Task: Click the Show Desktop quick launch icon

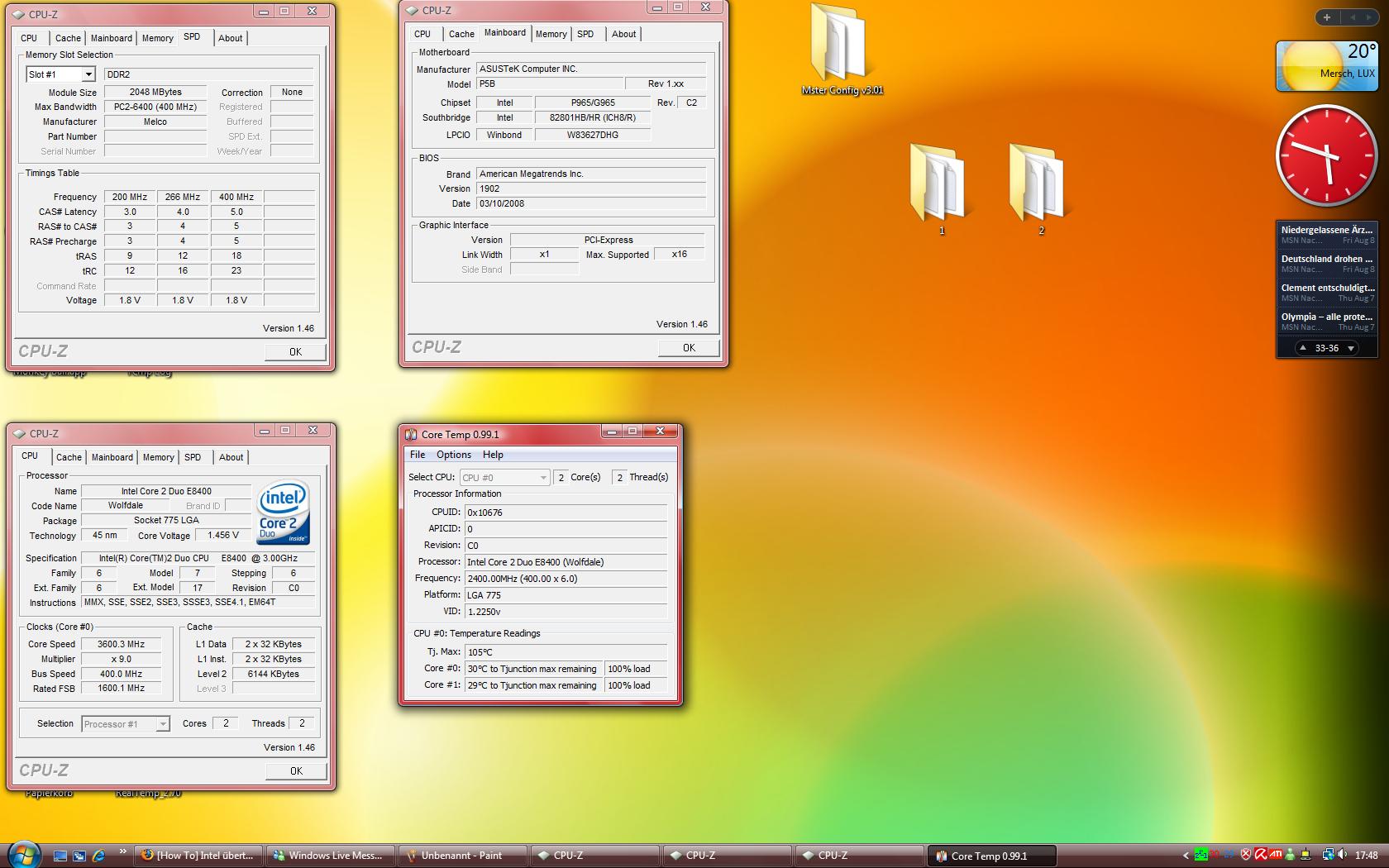Action: 60,856
